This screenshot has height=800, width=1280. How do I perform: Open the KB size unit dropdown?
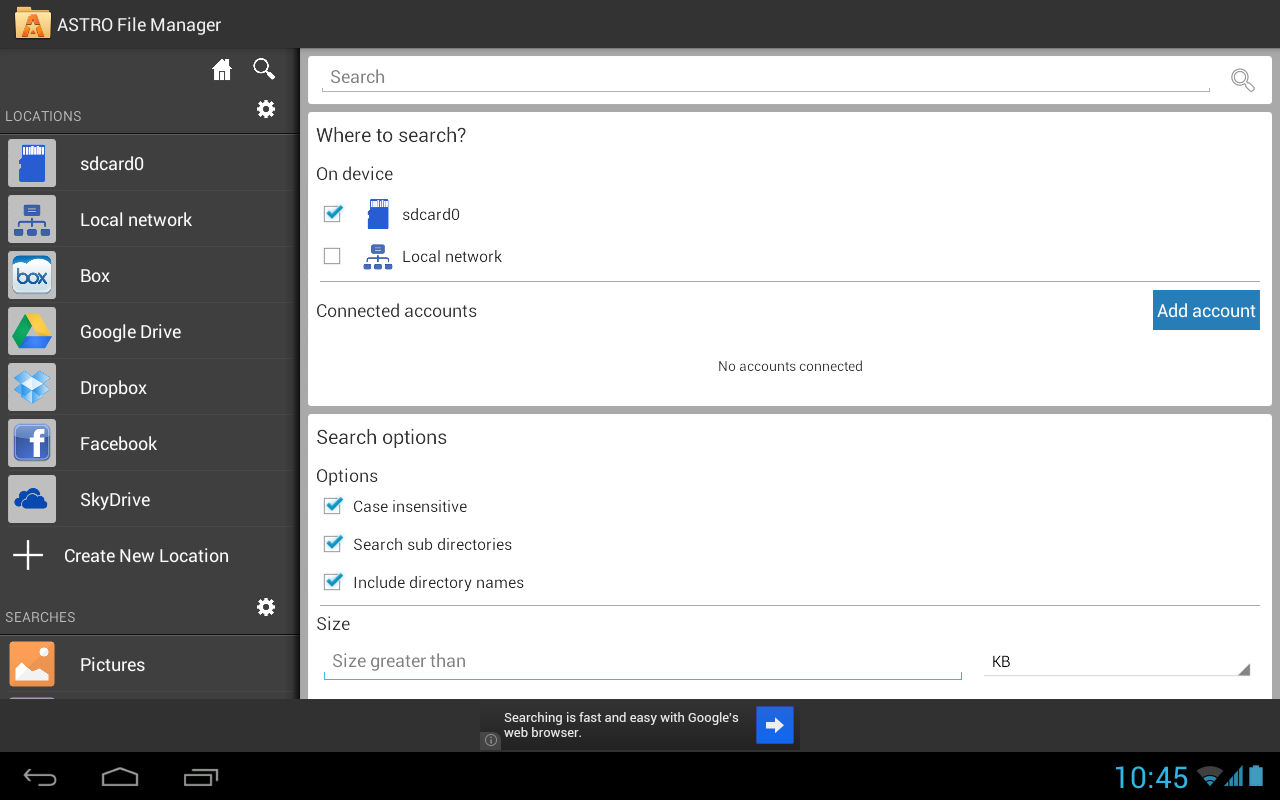[1116, 662]
